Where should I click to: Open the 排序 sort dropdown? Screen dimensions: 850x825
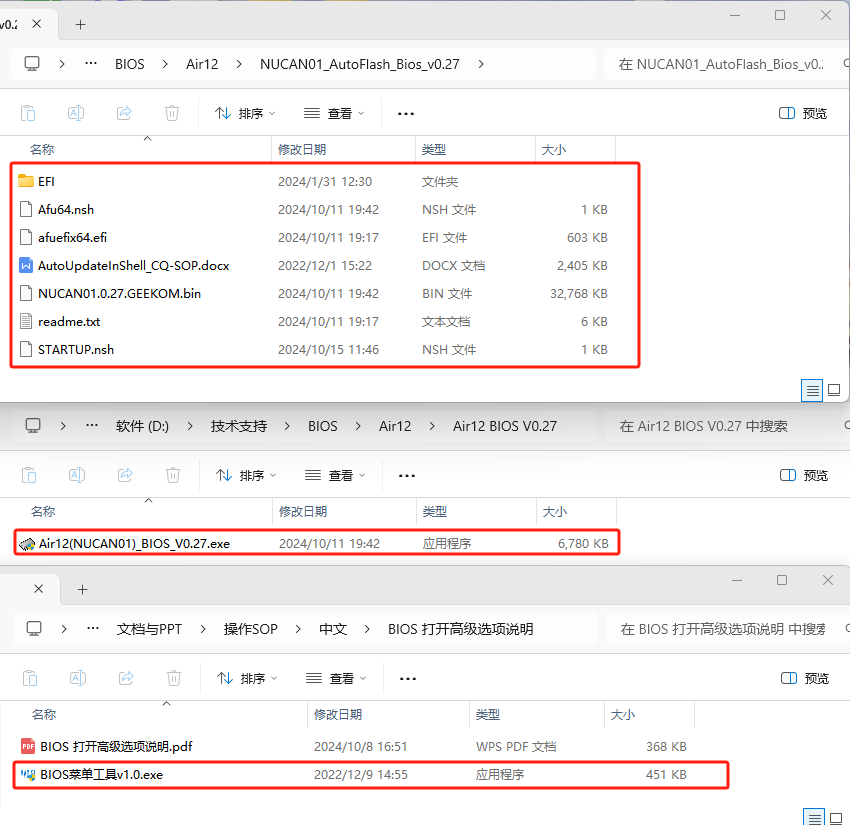tap(245, 112)
